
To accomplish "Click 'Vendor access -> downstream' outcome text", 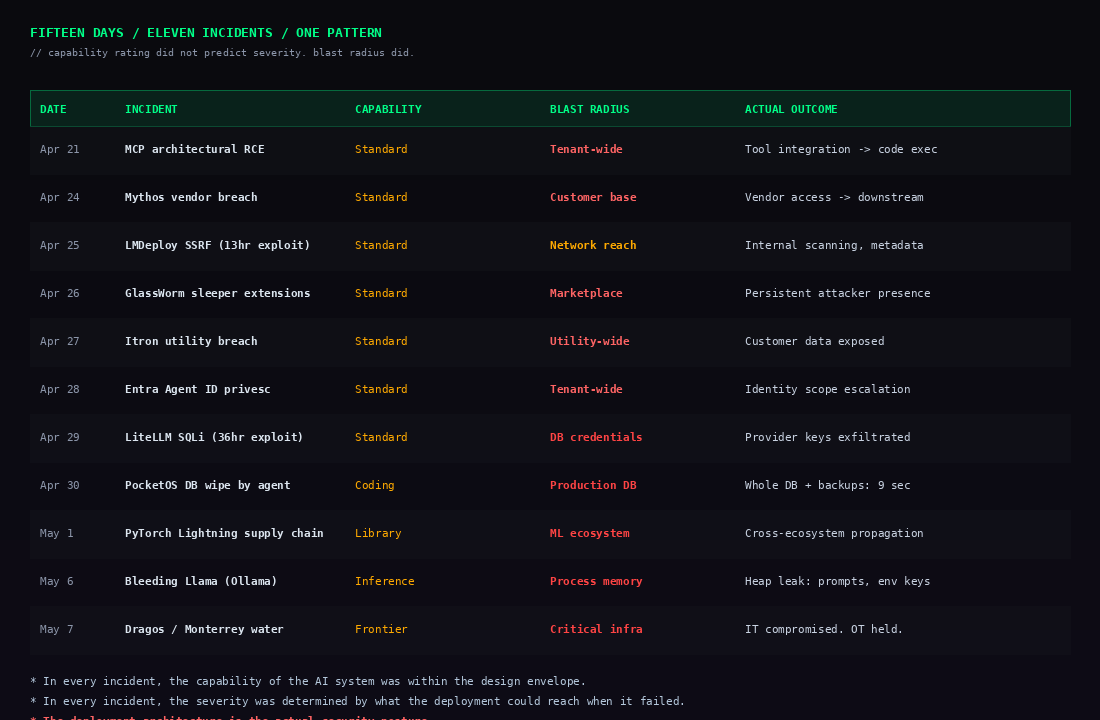I will (x=834, y=197).
